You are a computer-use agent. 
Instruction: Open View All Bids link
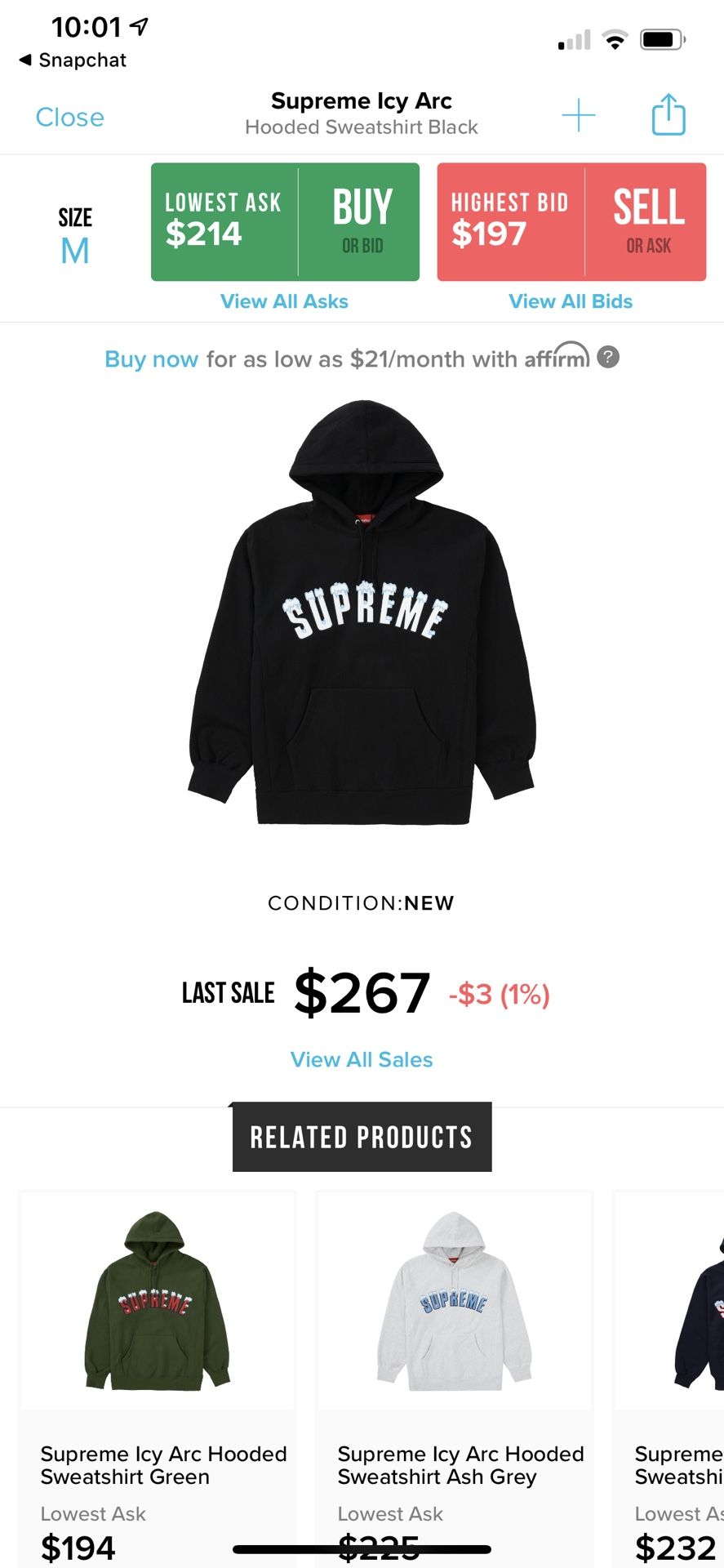click(x=571, y=301)
